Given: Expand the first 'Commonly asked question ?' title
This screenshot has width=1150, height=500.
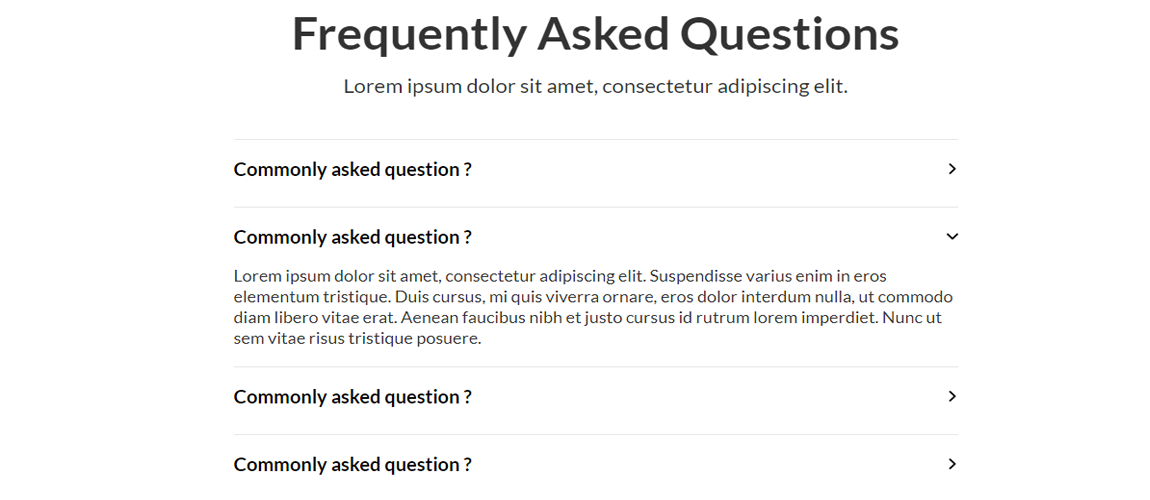Looking at the screenshot, I should pos(352,170).
